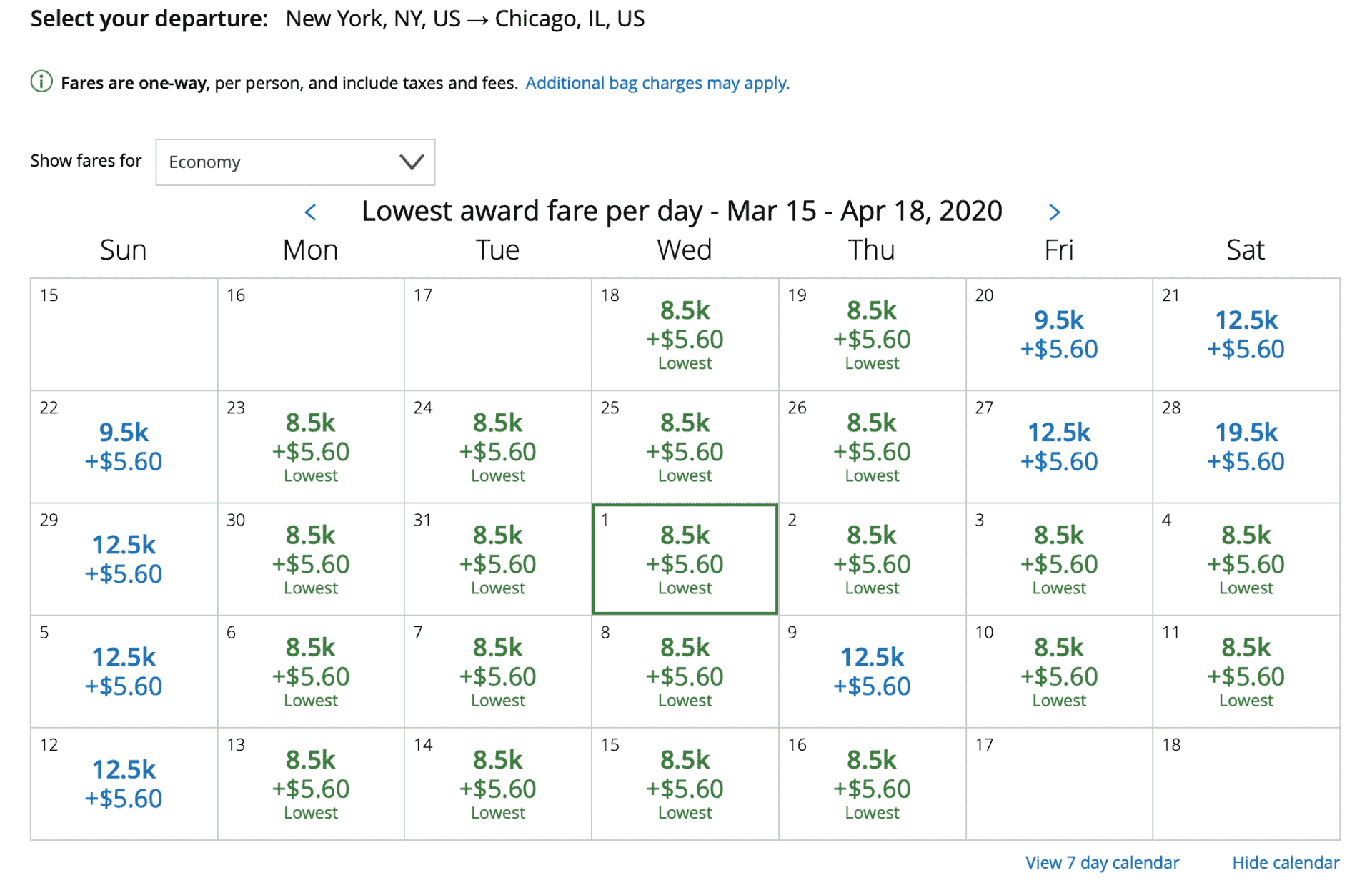Select April 12 Sunday 12.5k fare

(x=124, y=784)
